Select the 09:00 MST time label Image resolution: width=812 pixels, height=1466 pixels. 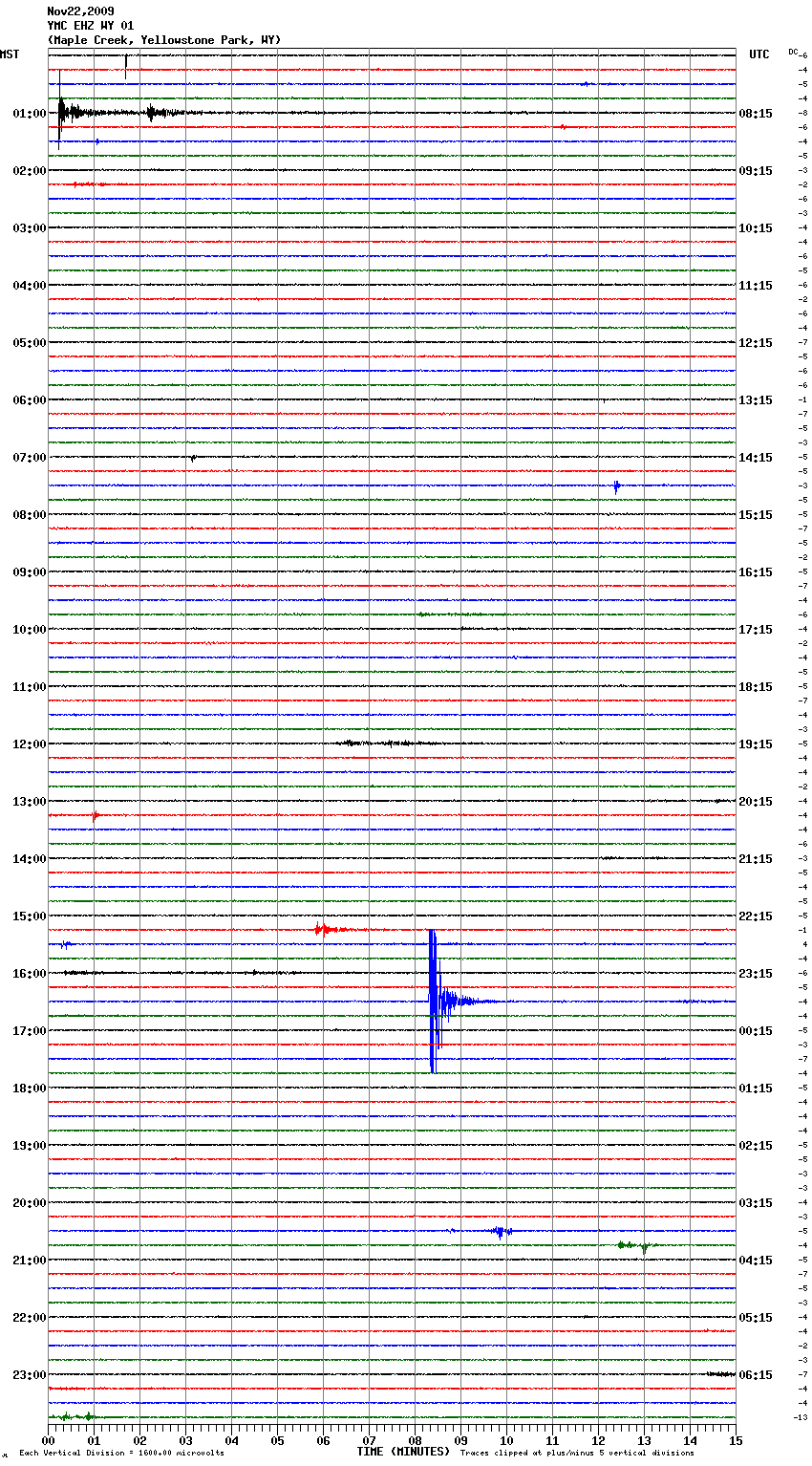(x=29, y=571)
